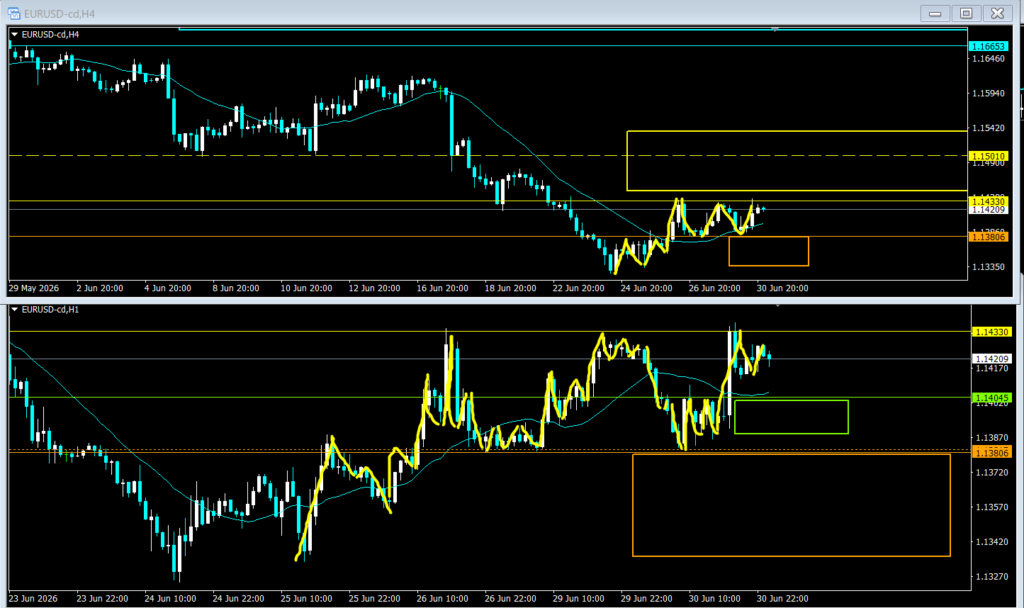Click the 23 Jun 22:00 time label
The height and width of the screenshot is (608, 1024).
pos(102,598)
